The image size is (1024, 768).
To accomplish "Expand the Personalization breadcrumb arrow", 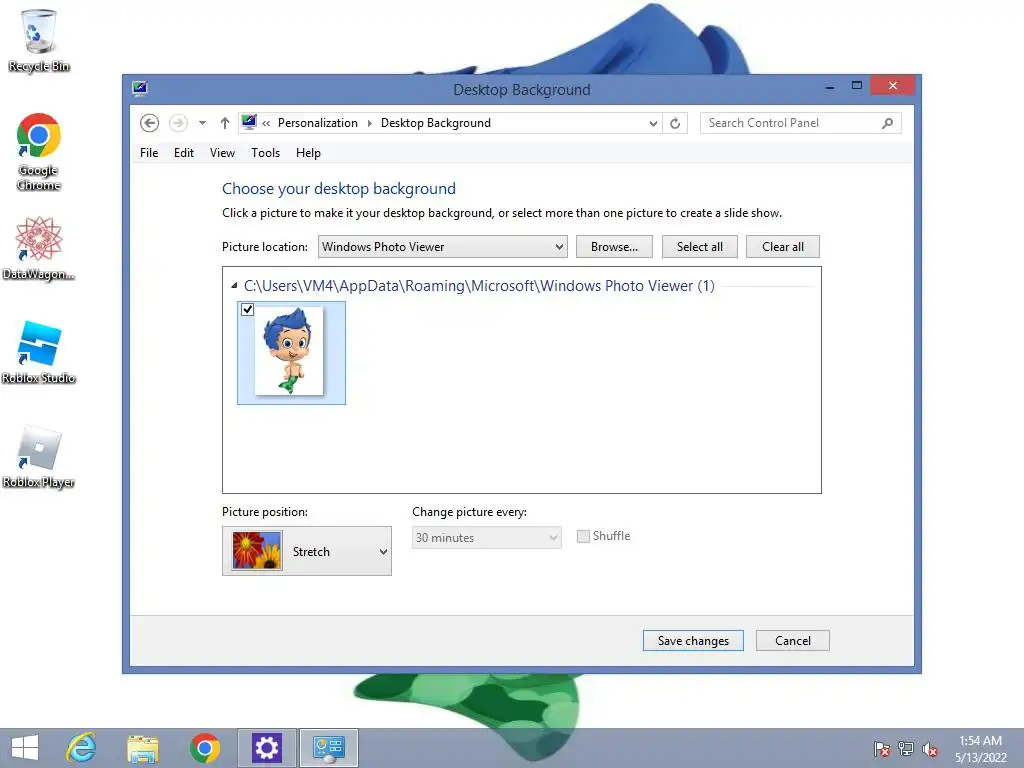I will 370,123.
